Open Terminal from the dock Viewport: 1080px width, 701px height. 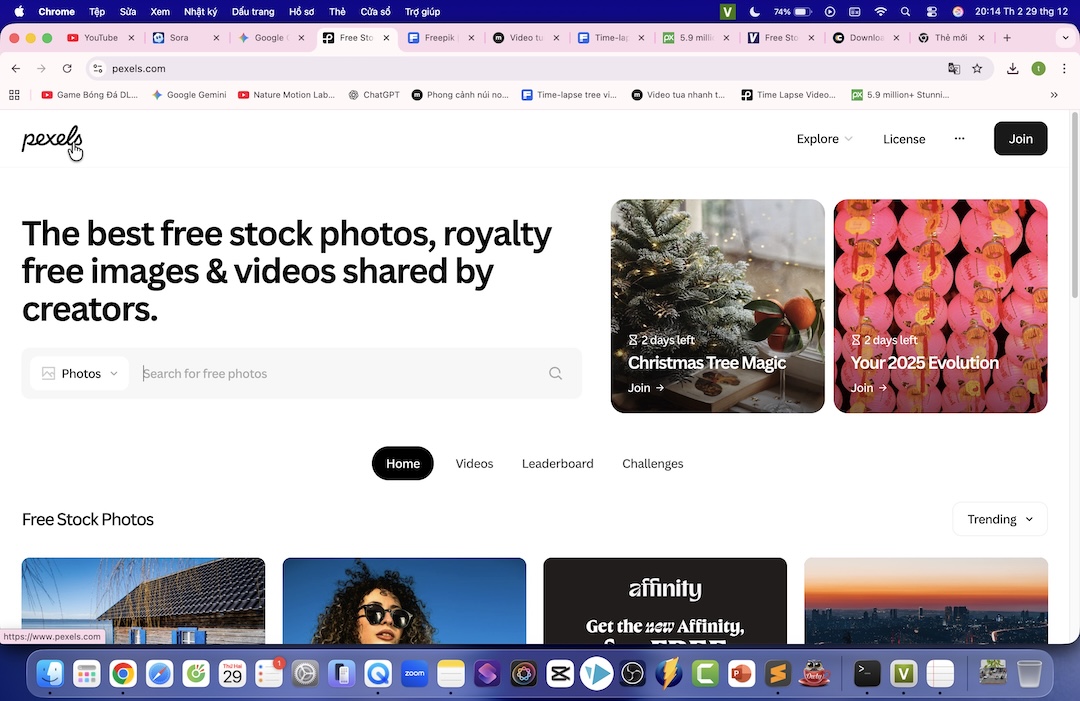tap(867, 674)
